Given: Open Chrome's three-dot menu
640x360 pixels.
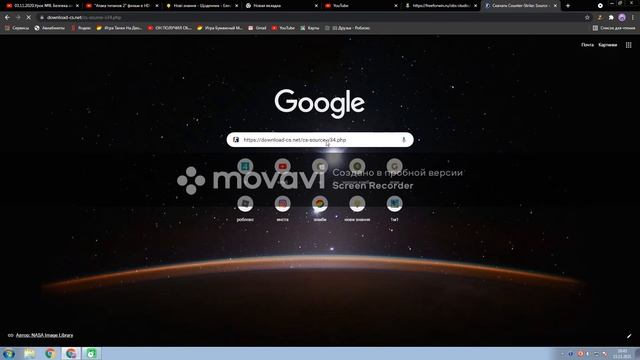Looking at the screenshot, I should tap(633, 18).
